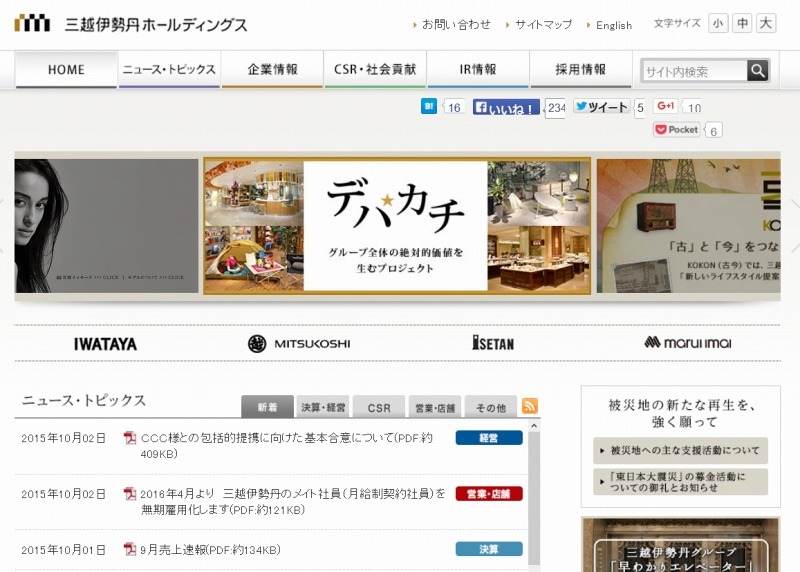Click the Twitter ツイート button
The width and height of the screenshot is (800, 572).
click(x=602, y=106)
